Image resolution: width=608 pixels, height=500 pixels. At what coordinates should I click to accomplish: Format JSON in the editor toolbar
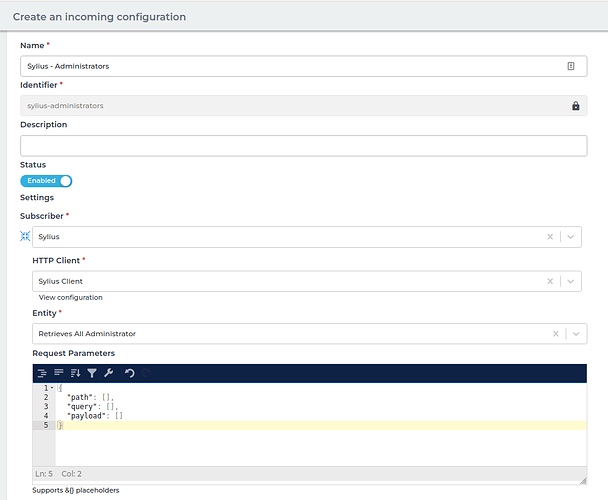42,373
